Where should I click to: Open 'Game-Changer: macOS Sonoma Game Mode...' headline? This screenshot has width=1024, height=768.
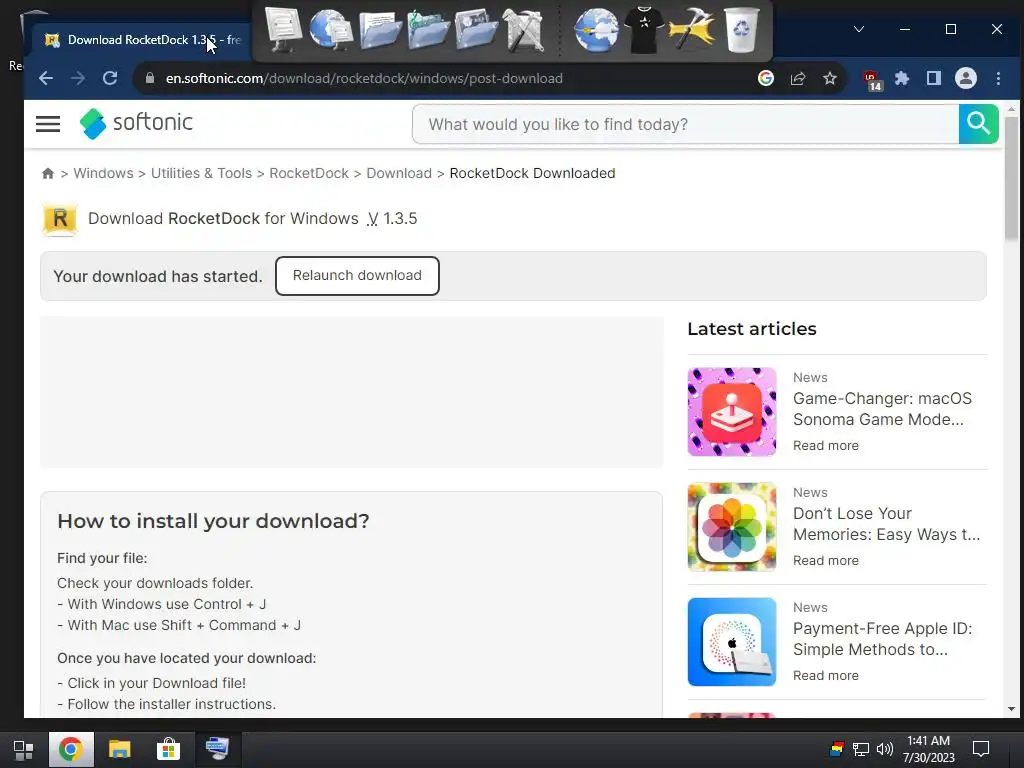coord(882,409)
